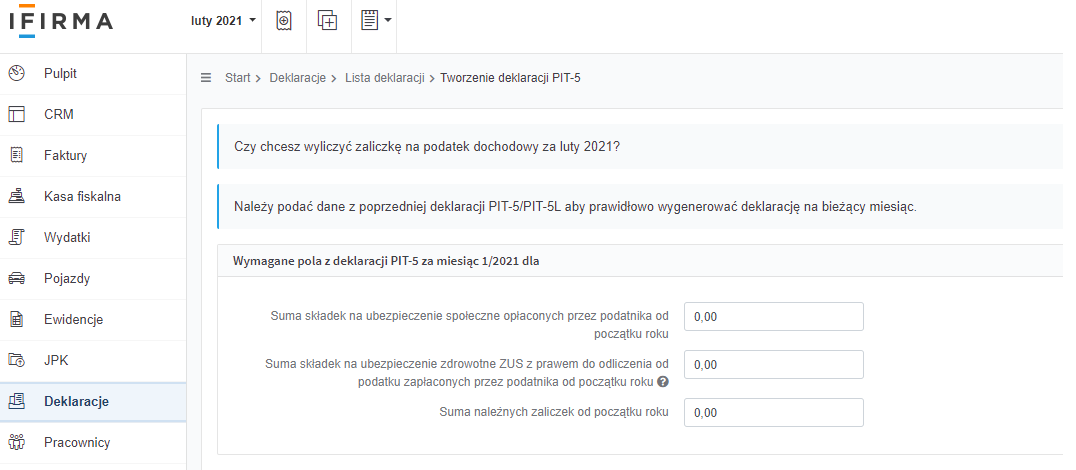Click the Pojazdy car icon
The width and height of the screenshot is (1076, 470).
[16, 279]
